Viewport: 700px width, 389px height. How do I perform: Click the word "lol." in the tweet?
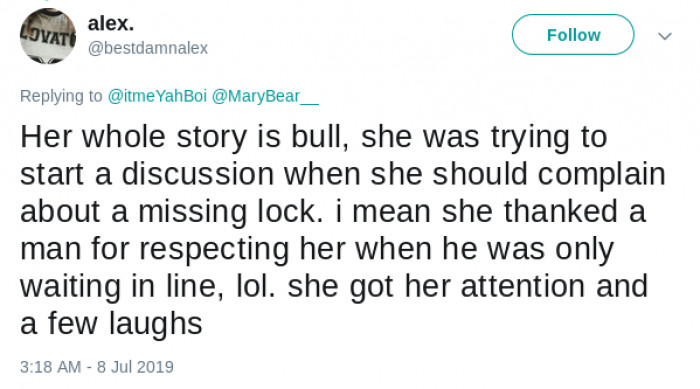tap(256, 286)
